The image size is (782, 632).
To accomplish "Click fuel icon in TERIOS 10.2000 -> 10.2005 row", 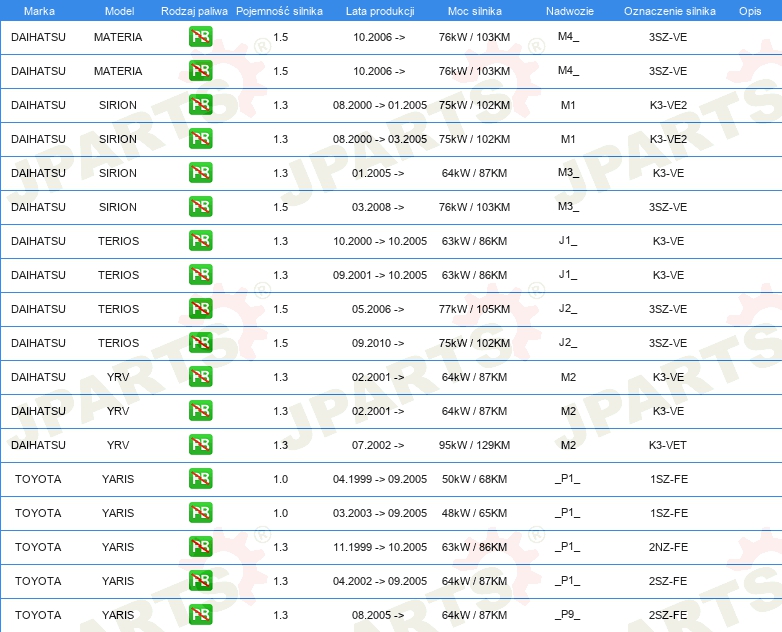I will tap(200, 240).
